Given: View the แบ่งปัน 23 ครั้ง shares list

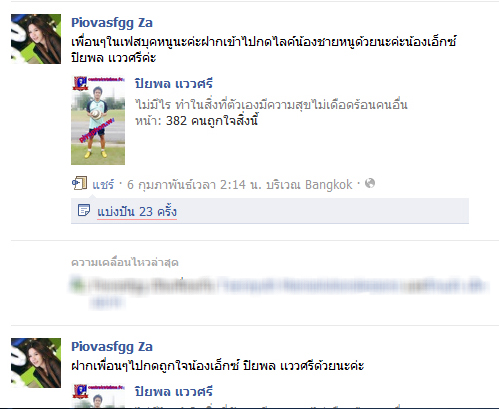Looking at the screenshot, I should [137, 212].
